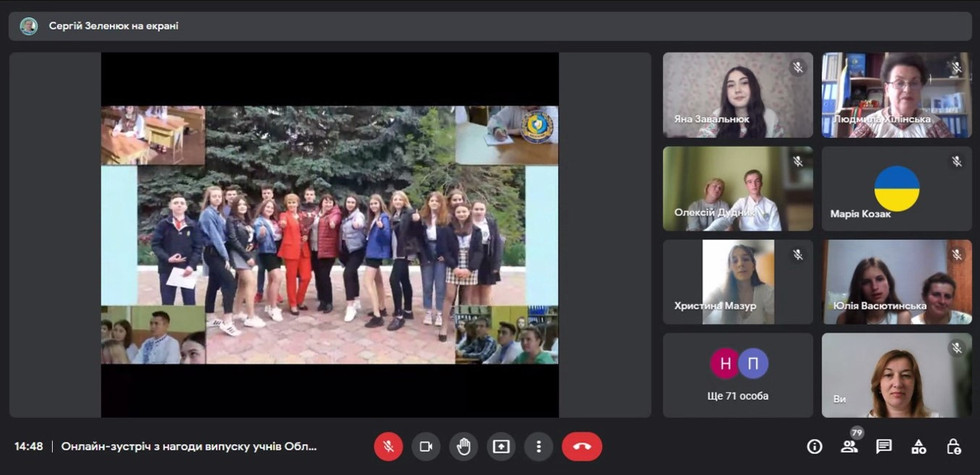980x475 pixels.
Task: Click the muted mic icon on Людмила Хілінська tile
Action: (956, 68)
